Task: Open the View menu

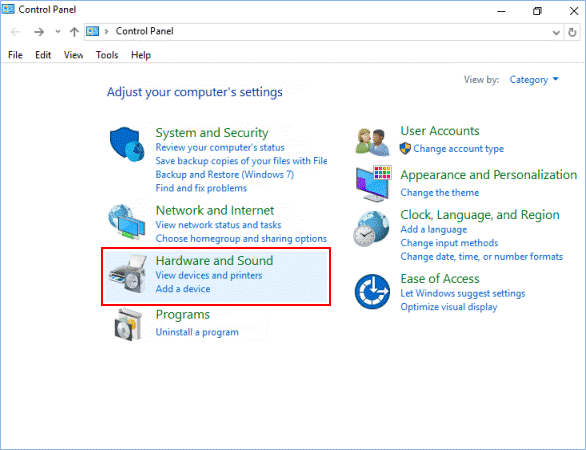Action: [x=73, y=55]
